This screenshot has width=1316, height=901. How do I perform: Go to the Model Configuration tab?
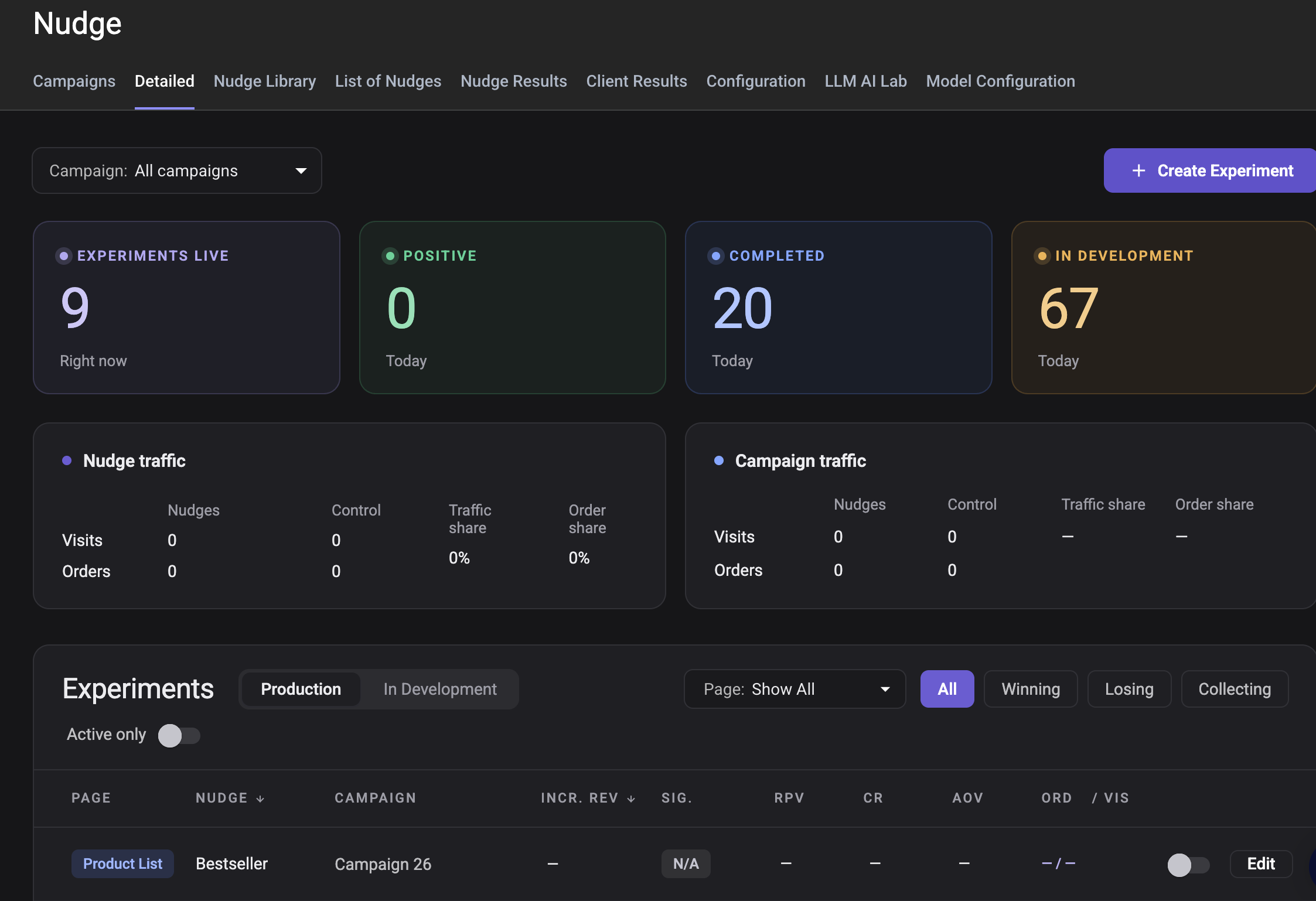[x=1001, y=81]
